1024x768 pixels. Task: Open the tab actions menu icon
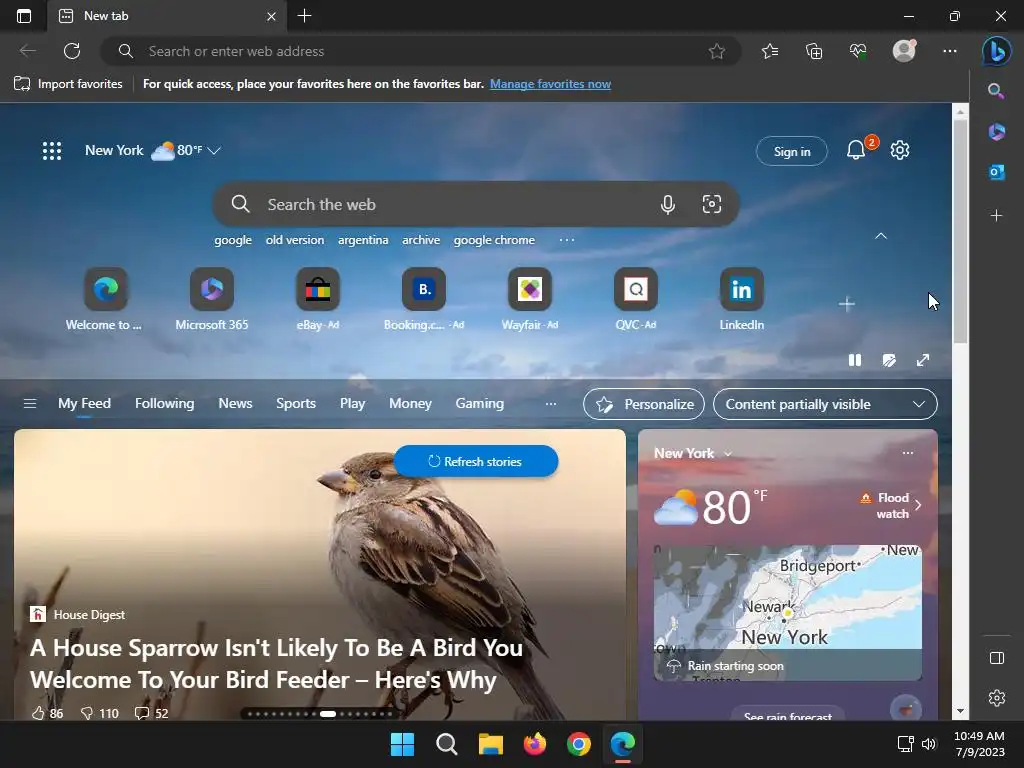pos(24,16)
